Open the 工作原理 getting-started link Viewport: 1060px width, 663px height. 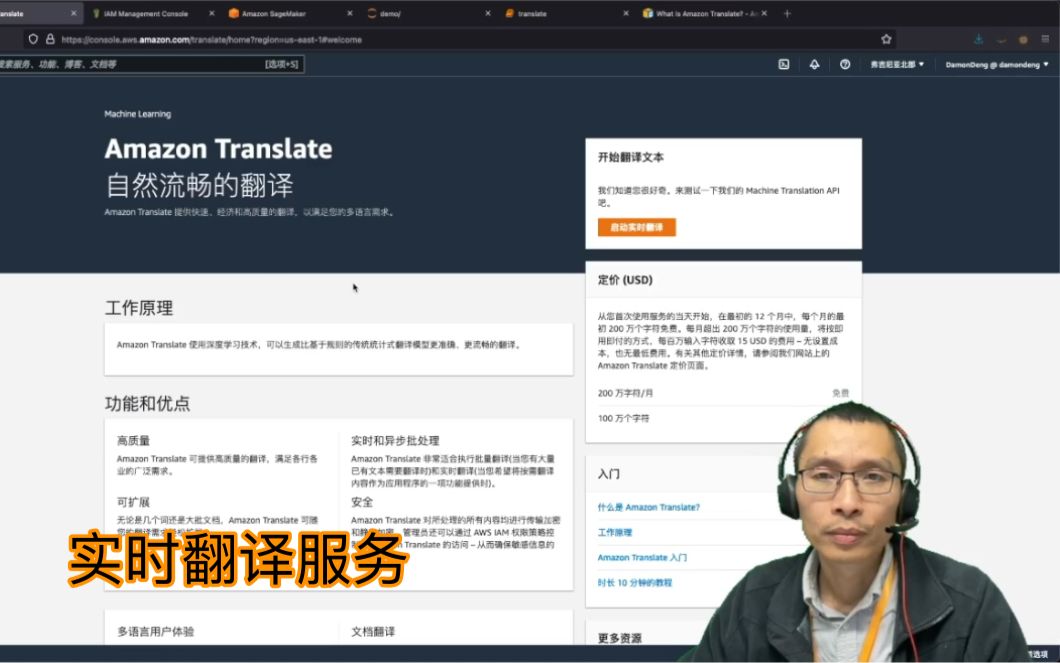coord(615,533)
